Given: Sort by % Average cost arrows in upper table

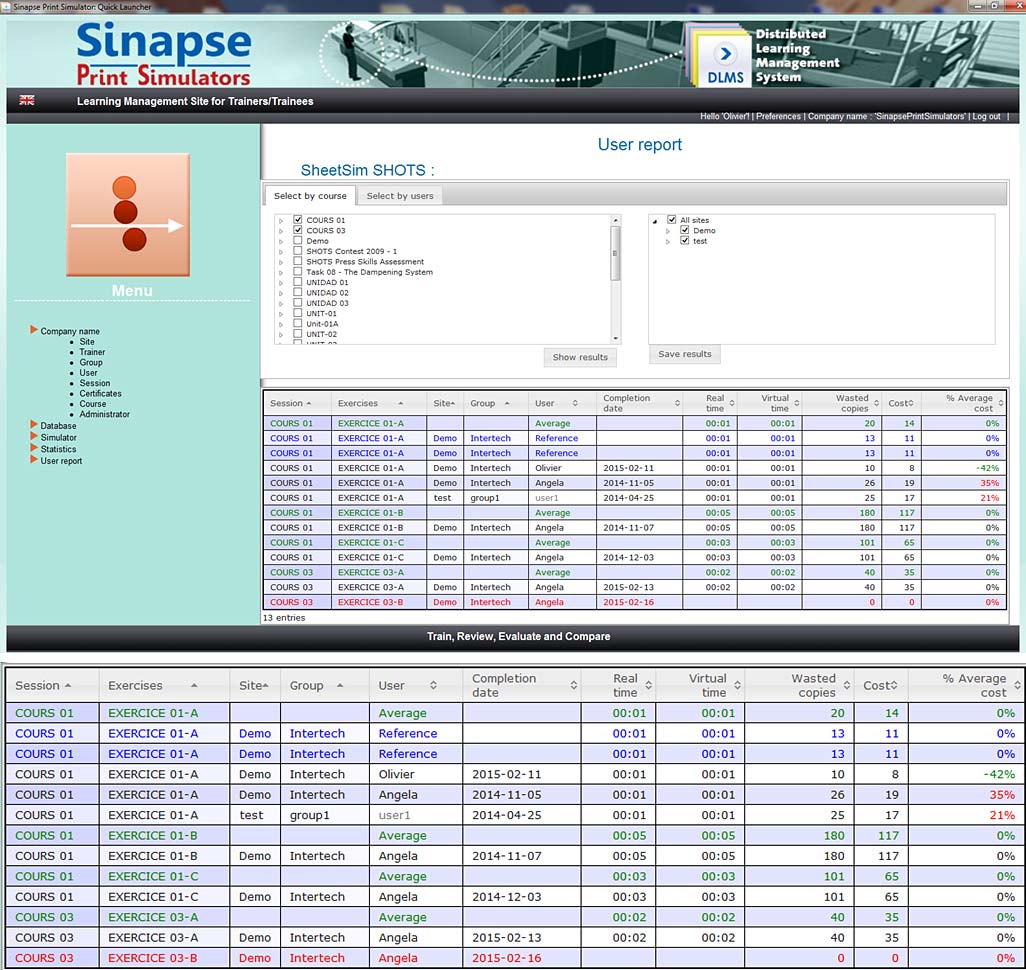Looking at the screenshot, I should tap(1000, 403).
